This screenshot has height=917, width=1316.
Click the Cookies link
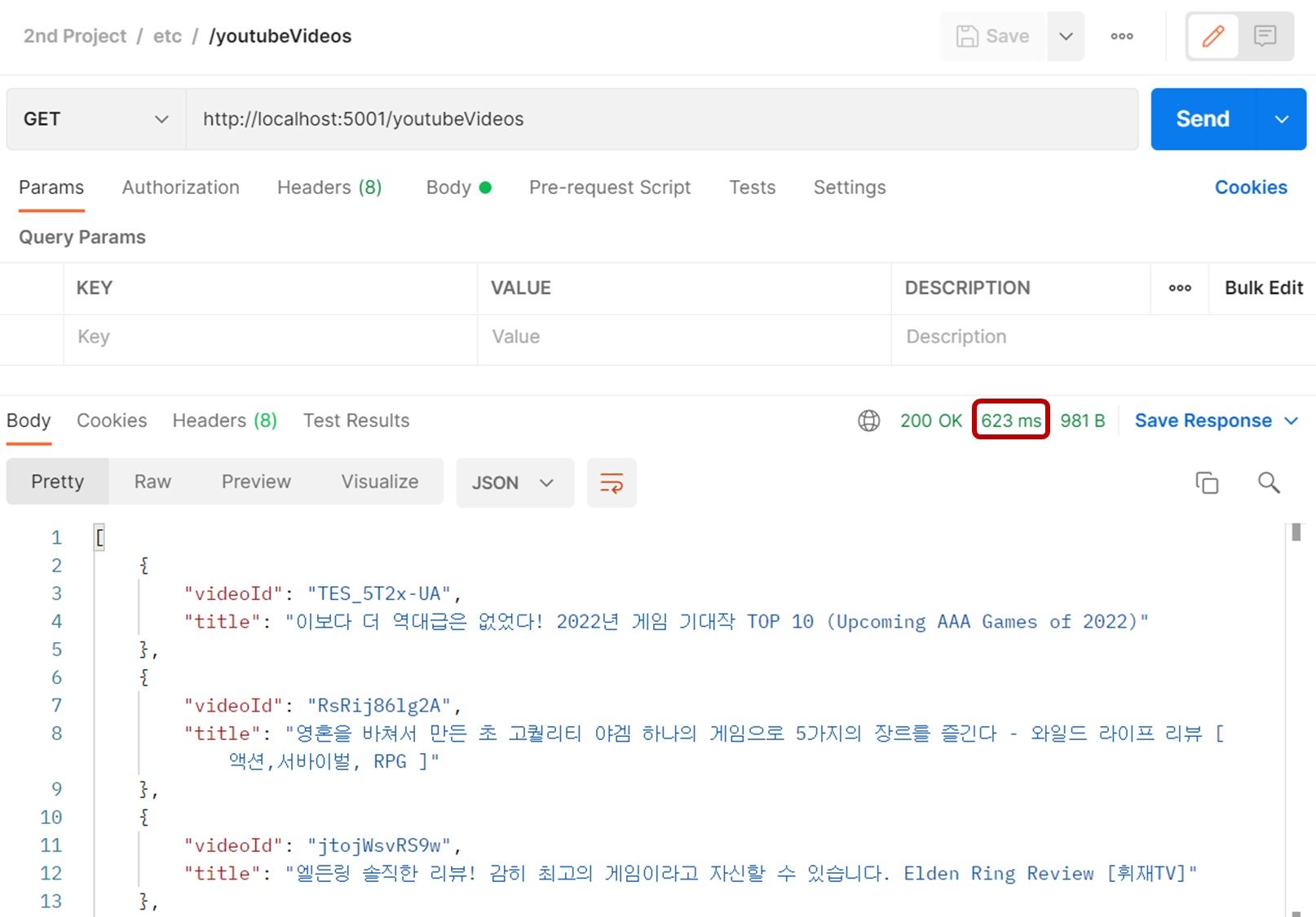point(1251,187)
